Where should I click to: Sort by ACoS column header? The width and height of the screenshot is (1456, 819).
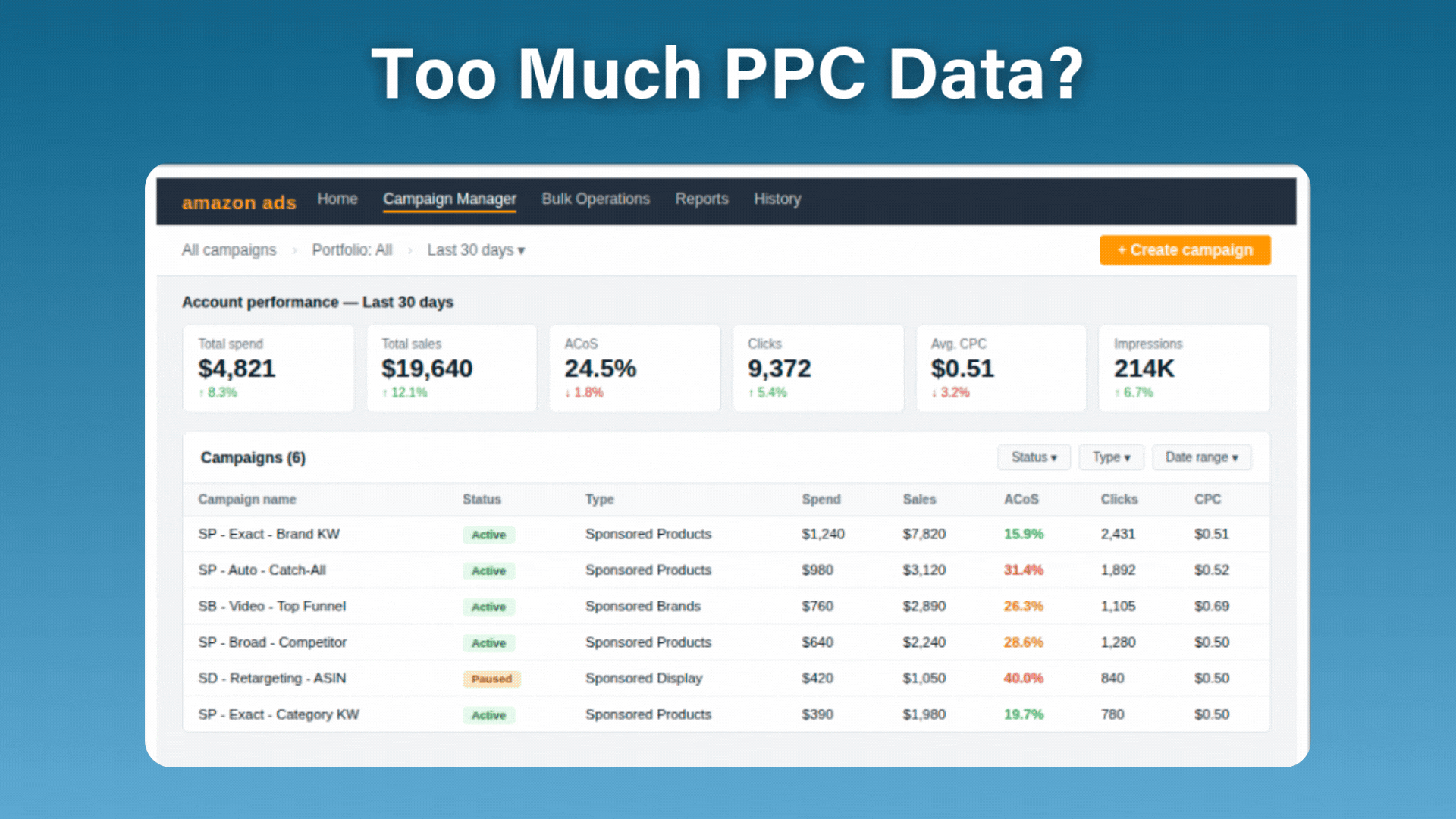coord(1021,499)
